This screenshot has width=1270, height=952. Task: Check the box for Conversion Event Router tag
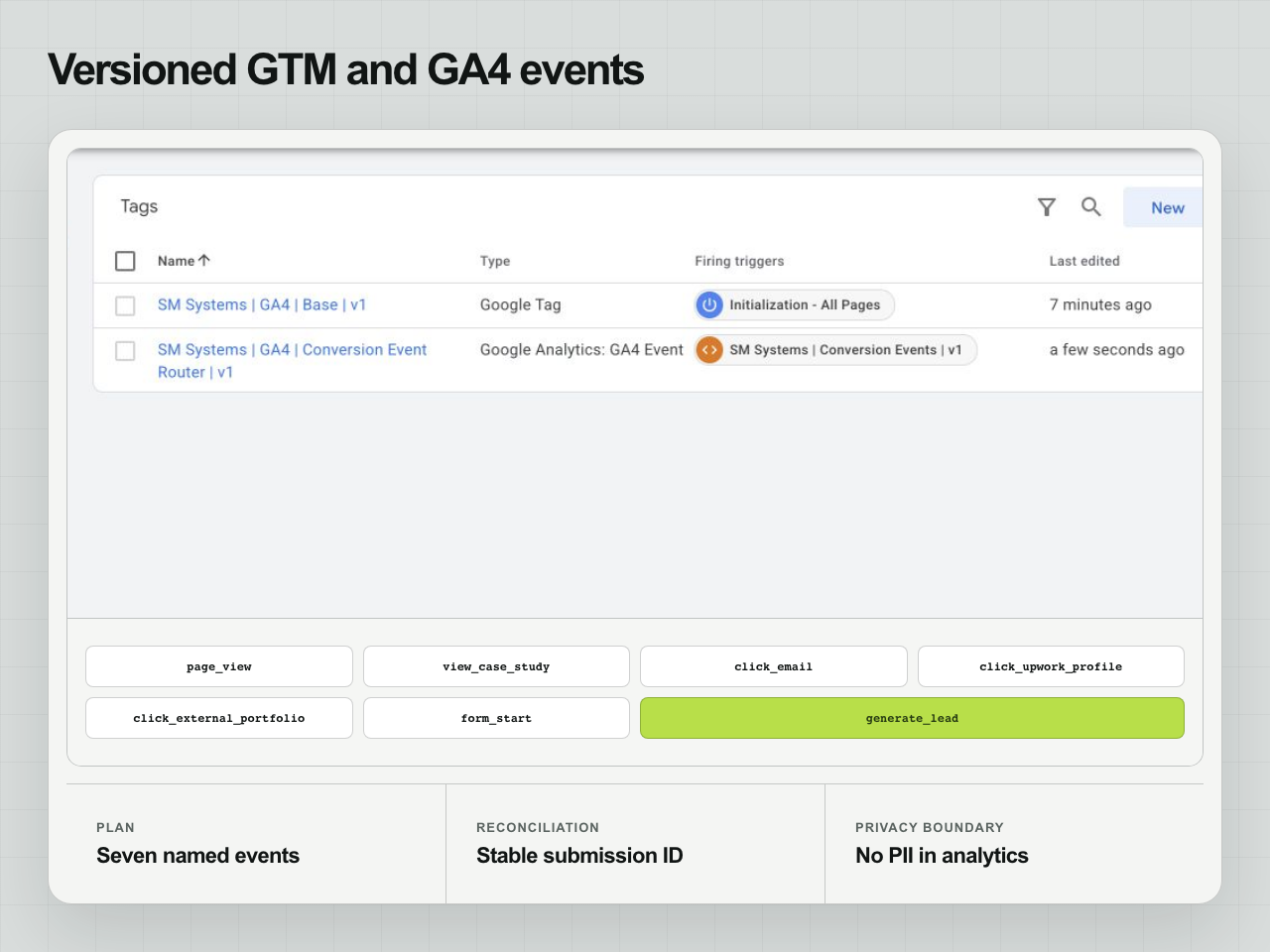click(125, 351)
